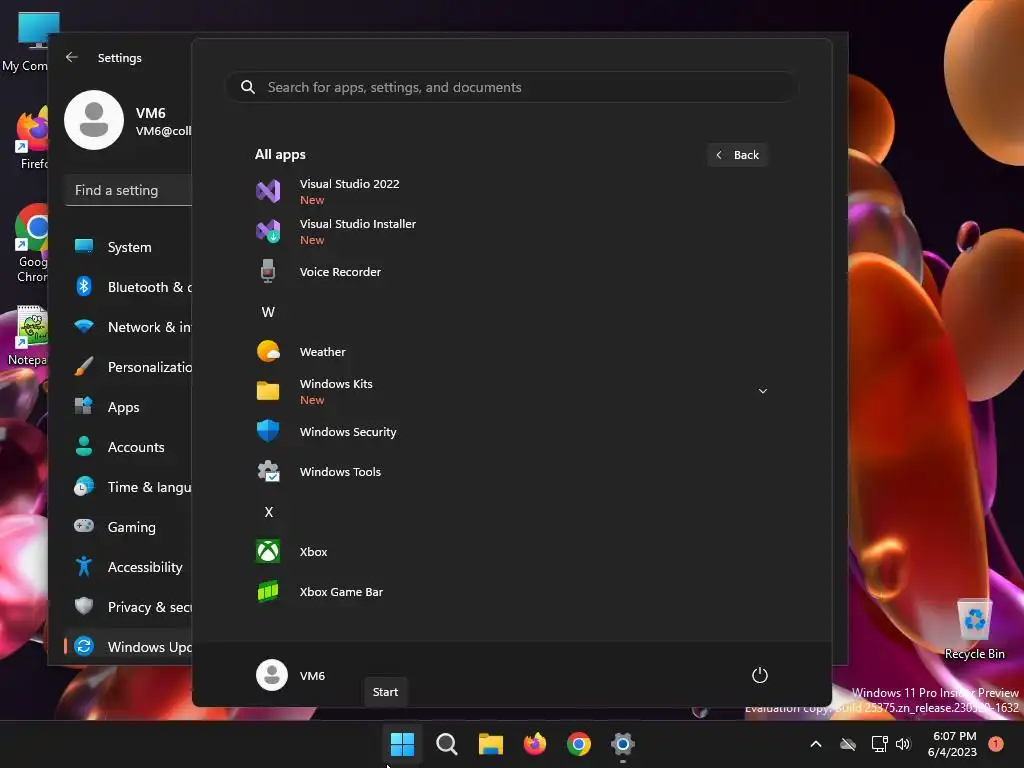The height and width of the screenshot is (768, 1024).
Task: Click Find a setting search field
Action: (x=129, y=190)
